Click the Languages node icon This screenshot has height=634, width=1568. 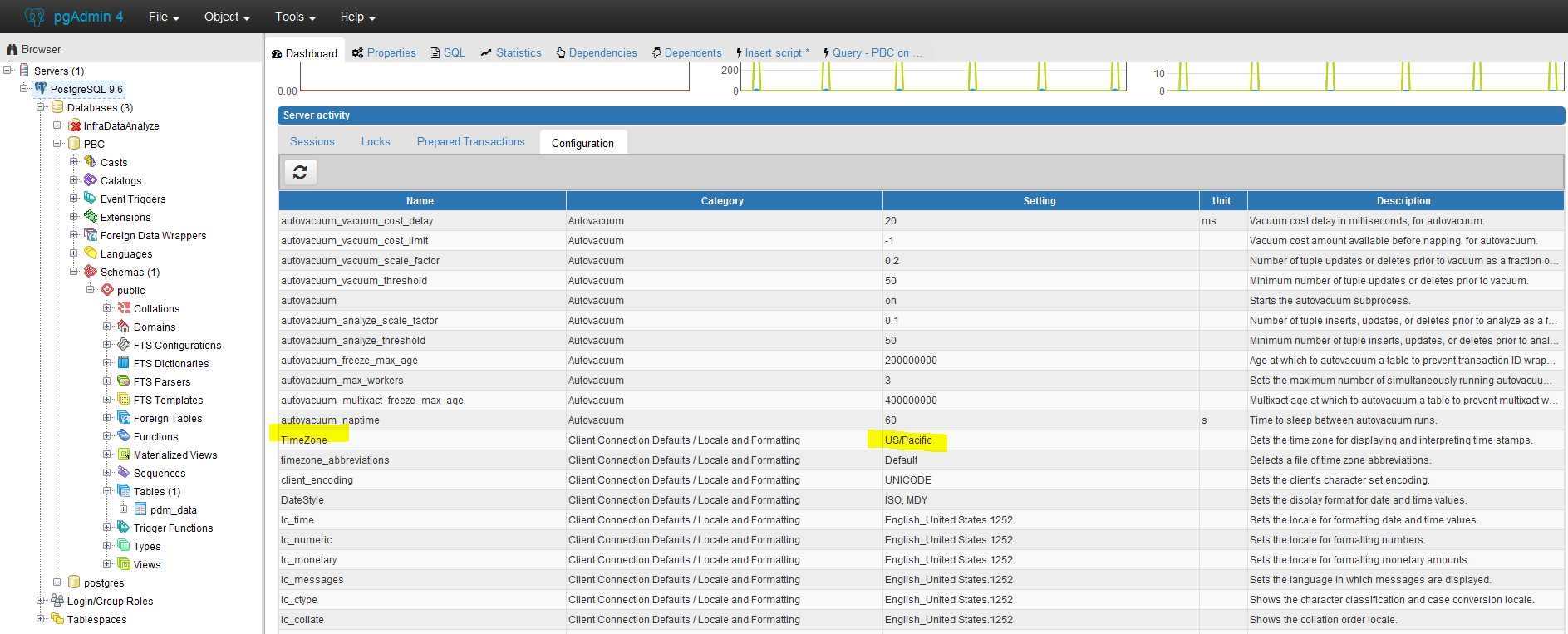pos(91,253)
